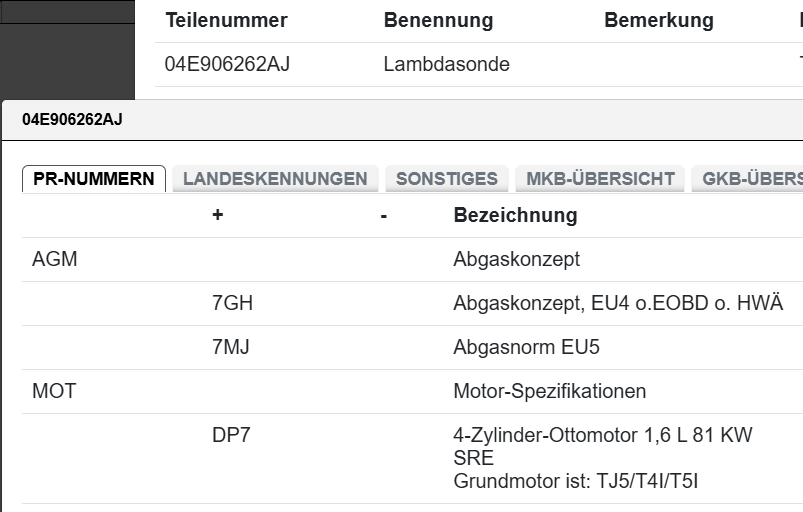The height and width of the screenshot is (512, 803).
Task: Click the Benennung column header
Action: point(438,21)
